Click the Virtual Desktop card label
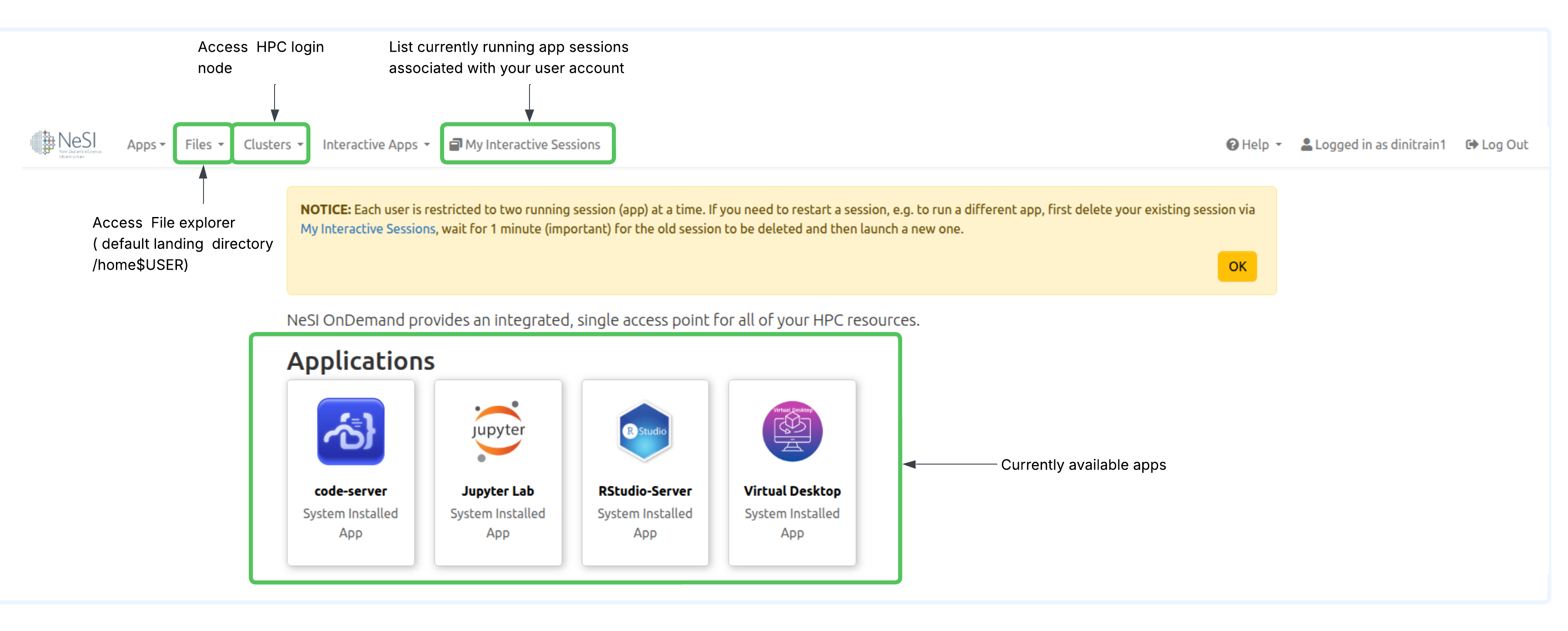The height and width of the screenshot is (631, 1568). 792,491
